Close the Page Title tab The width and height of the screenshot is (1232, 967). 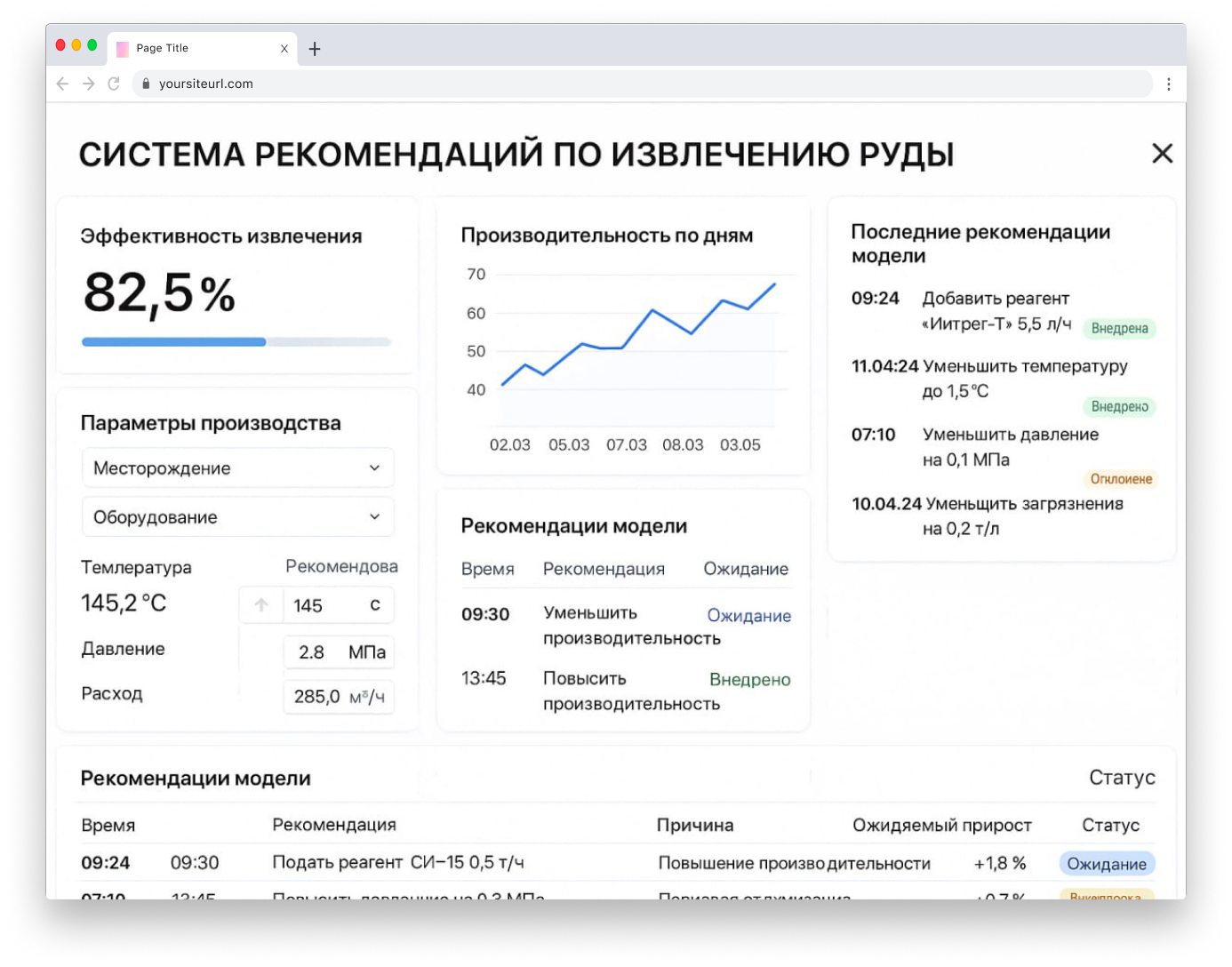(284, 49)
